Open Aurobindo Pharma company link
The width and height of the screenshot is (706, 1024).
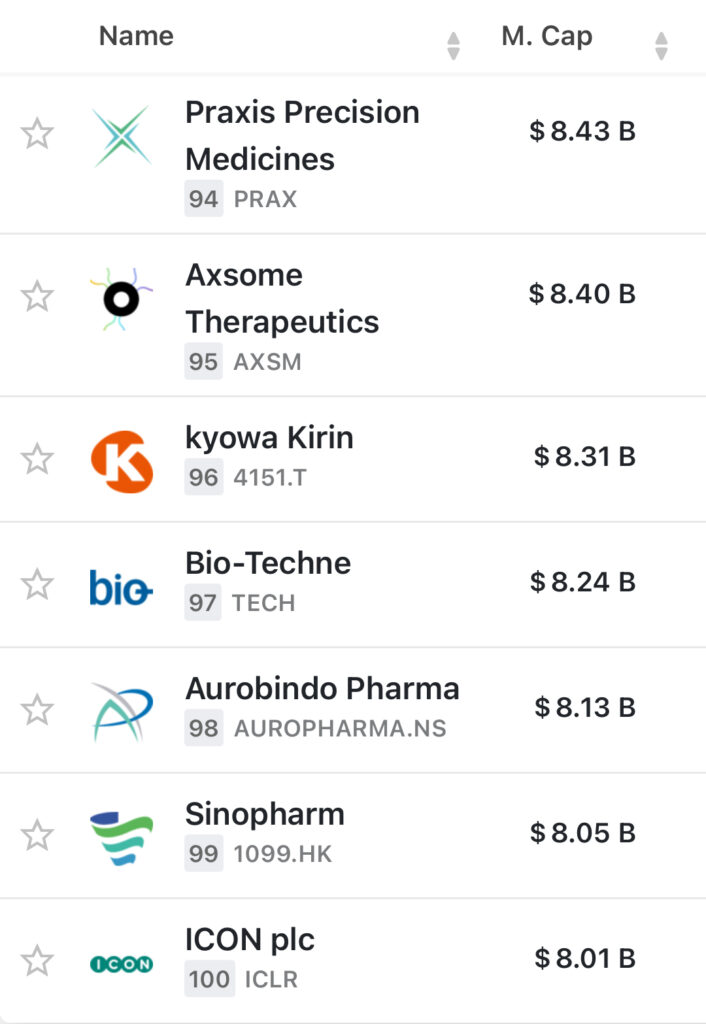[322, 689]
